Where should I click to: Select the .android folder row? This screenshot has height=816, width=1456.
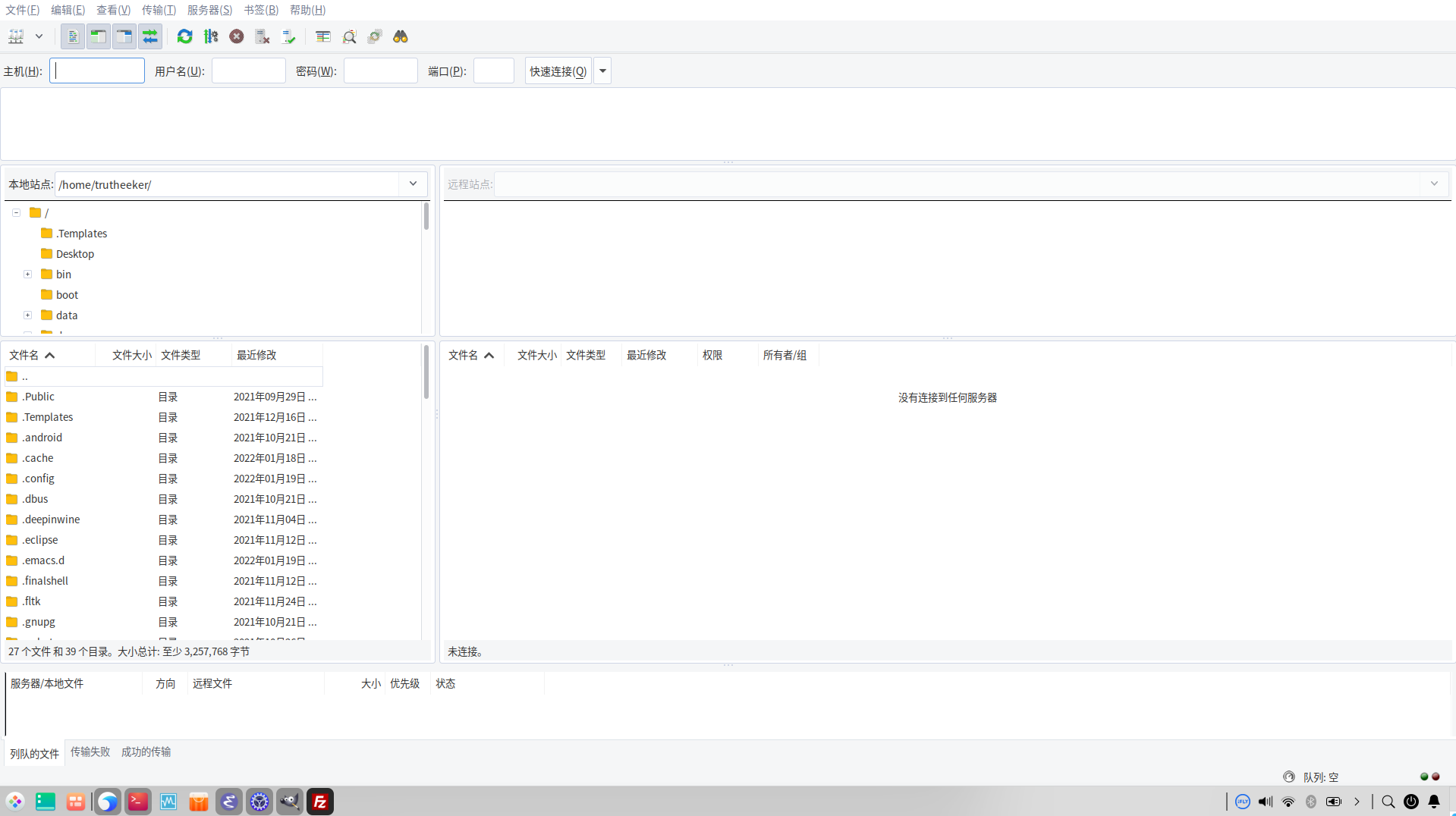[x=164, y=438]
